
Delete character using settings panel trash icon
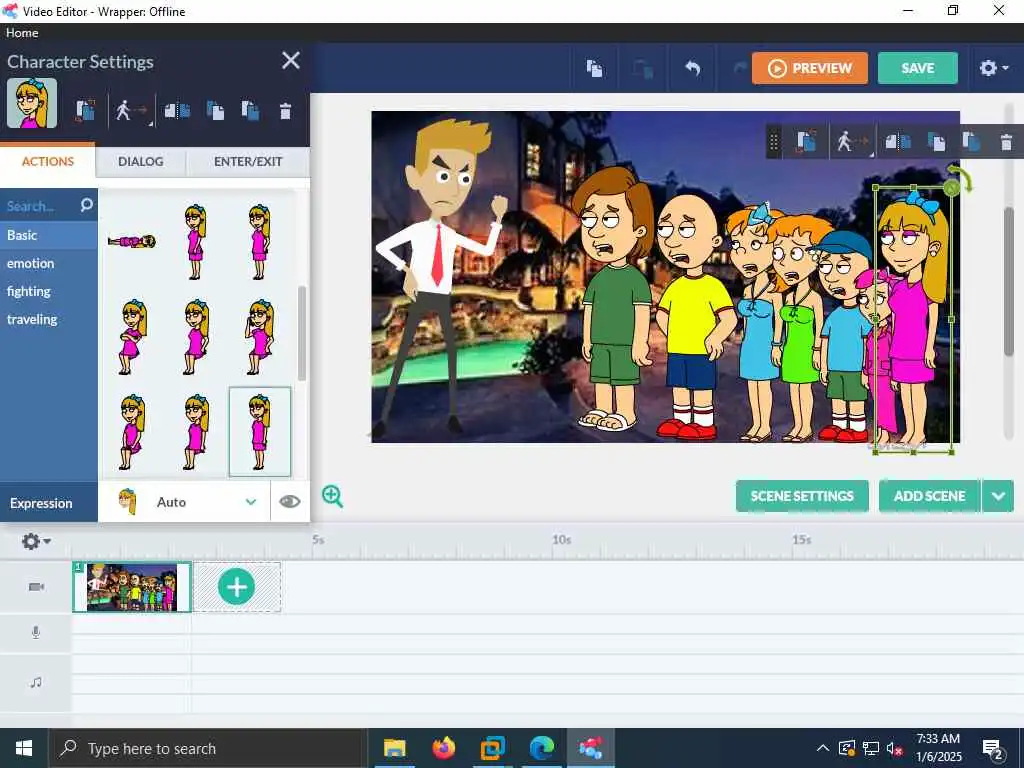(x=285, y=111)
